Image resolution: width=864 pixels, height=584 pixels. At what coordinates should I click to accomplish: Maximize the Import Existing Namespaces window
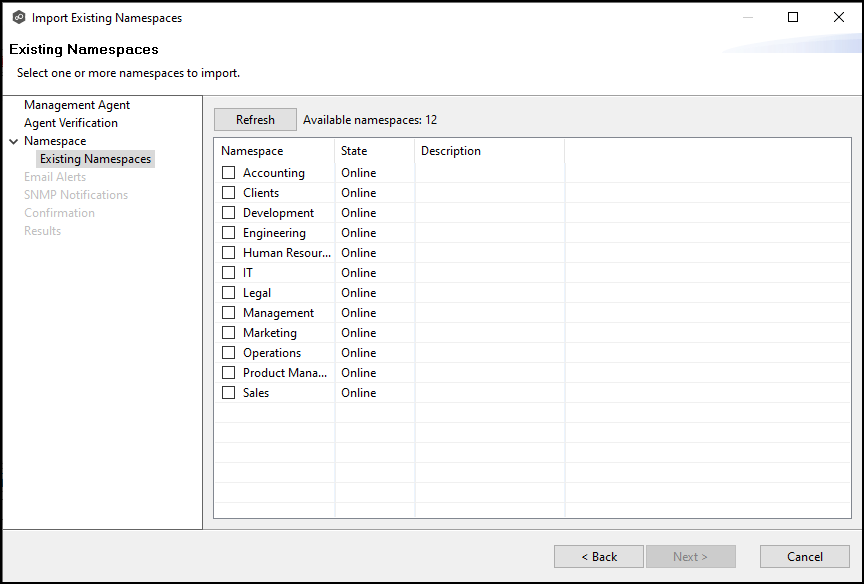pos(793,18)
